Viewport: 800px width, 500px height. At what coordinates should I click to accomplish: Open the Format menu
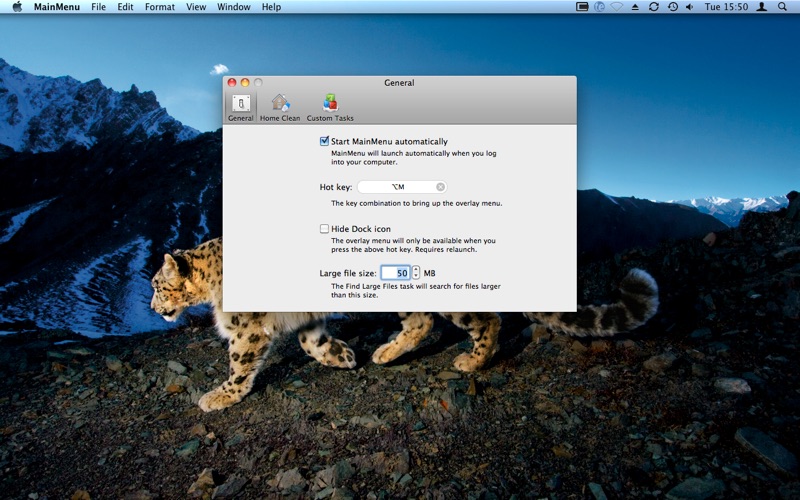(x=160, y=7)
